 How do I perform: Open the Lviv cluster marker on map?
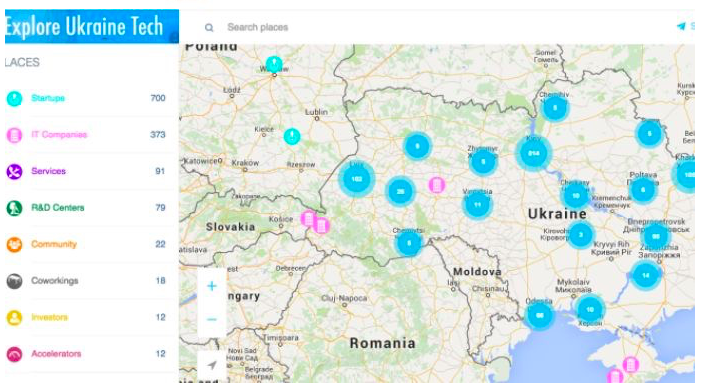pos(356,179)
